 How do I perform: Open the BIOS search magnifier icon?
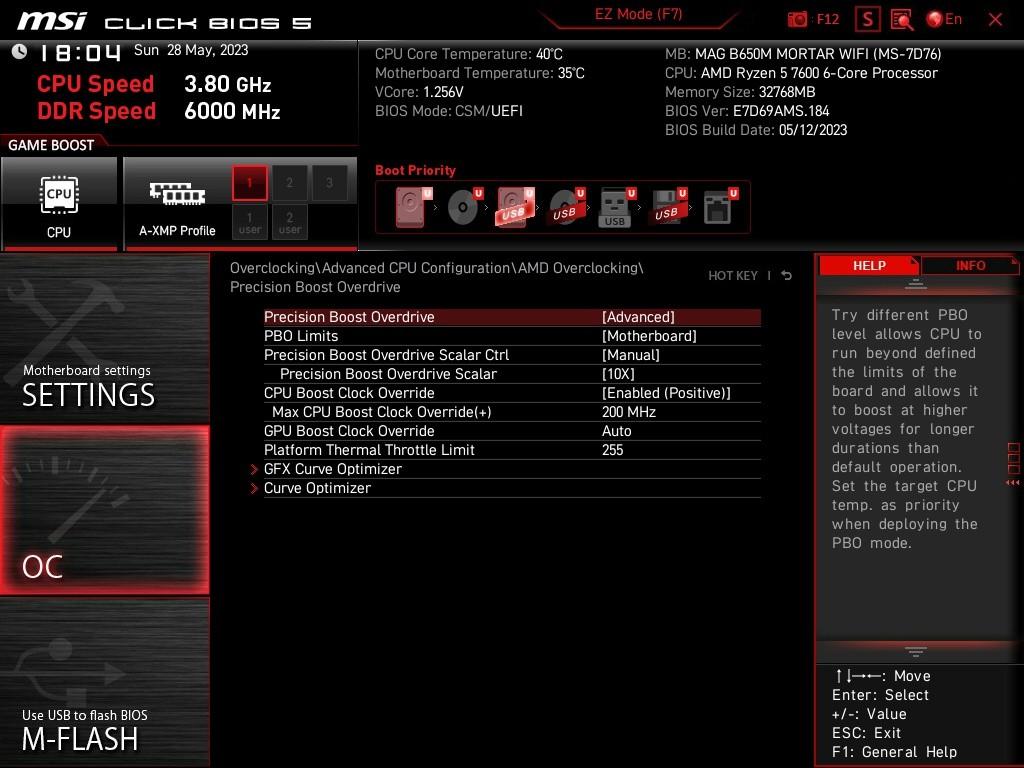(902, 20)
